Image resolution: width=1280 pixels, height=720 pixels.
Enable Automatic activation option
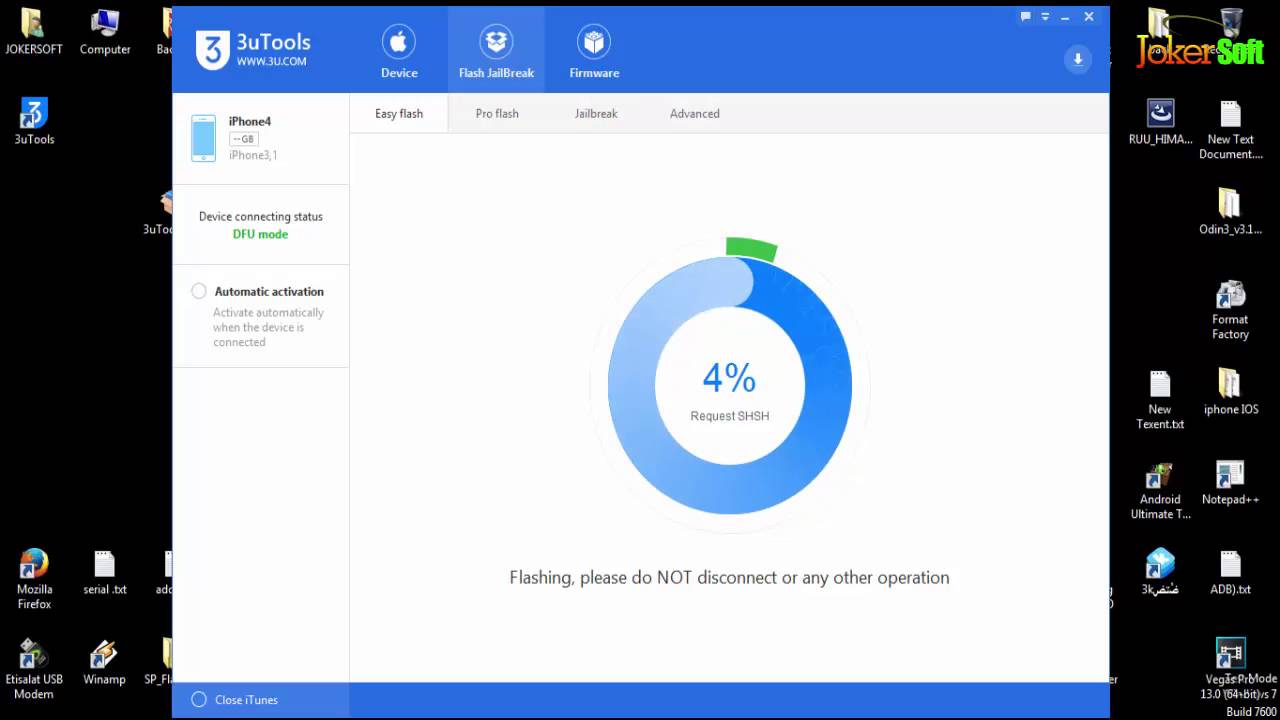199,291
